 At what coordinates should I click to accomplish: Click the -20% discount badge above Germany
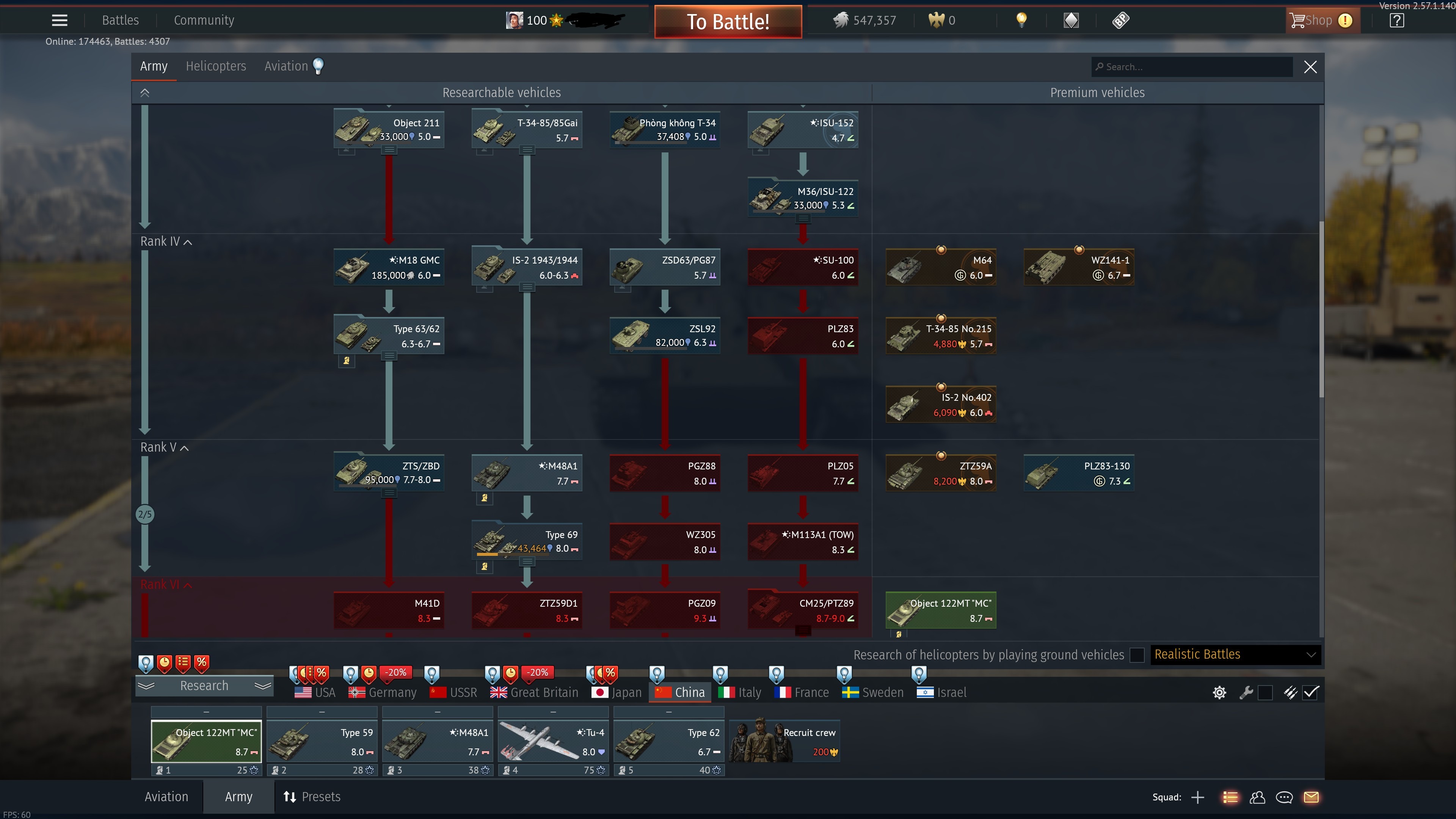coord(395,673)
